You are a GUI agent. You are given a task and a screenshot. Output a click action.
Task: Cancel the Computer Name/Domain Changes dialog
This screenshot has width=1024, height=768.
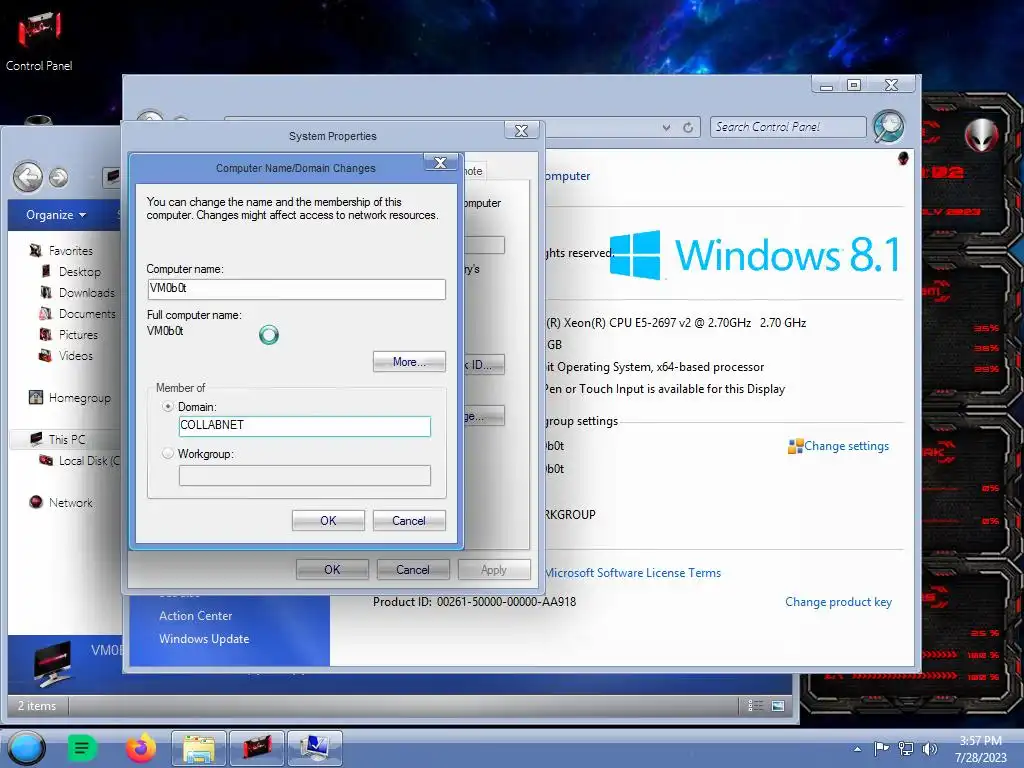[409, 520]
